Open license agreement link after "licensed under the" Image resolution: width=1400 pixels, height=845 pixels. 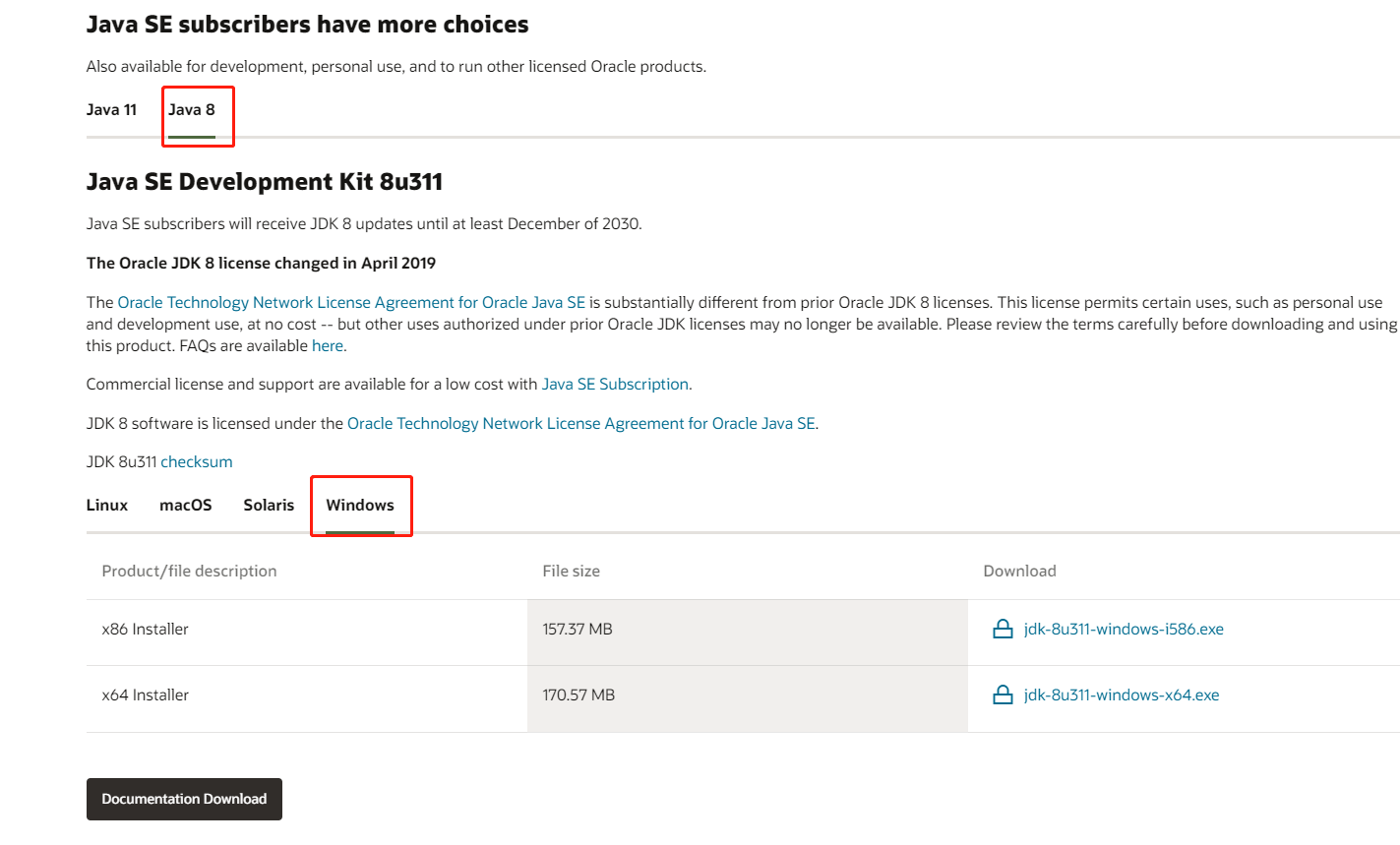click(581, 424)
